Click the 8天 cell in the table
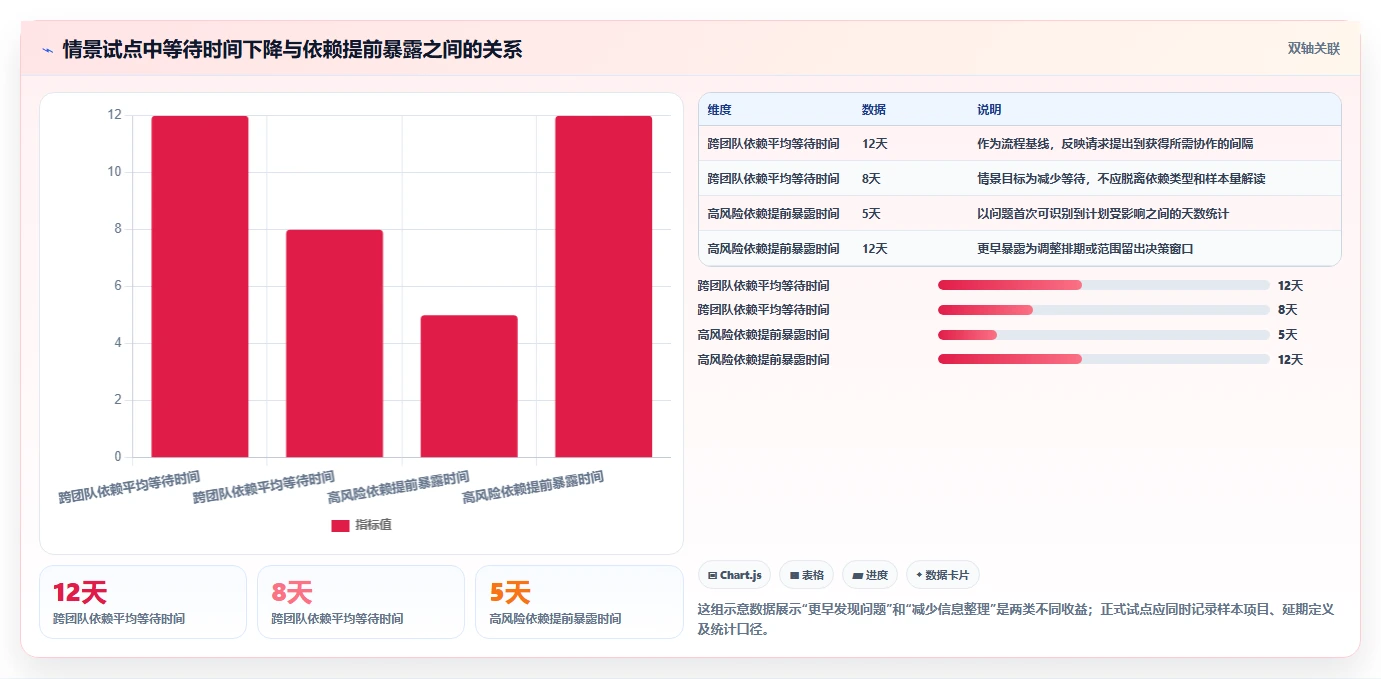 click(x=871, y=179)
